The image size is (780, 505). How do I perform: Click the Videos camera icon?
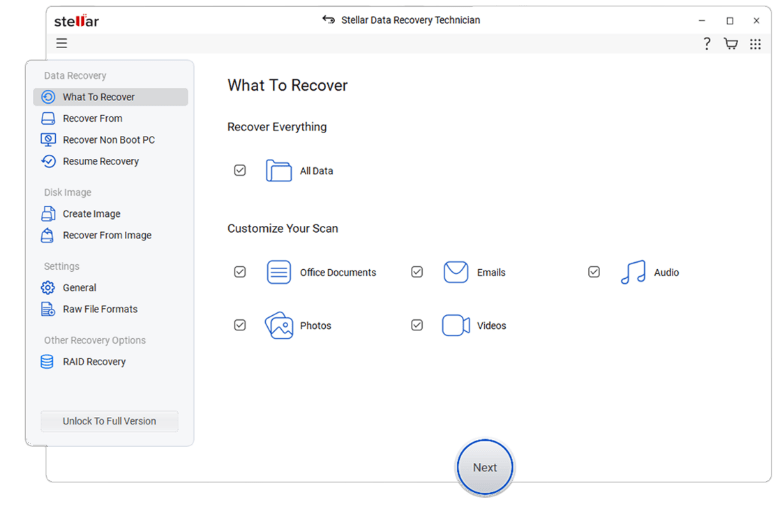[x=456, y=325]
